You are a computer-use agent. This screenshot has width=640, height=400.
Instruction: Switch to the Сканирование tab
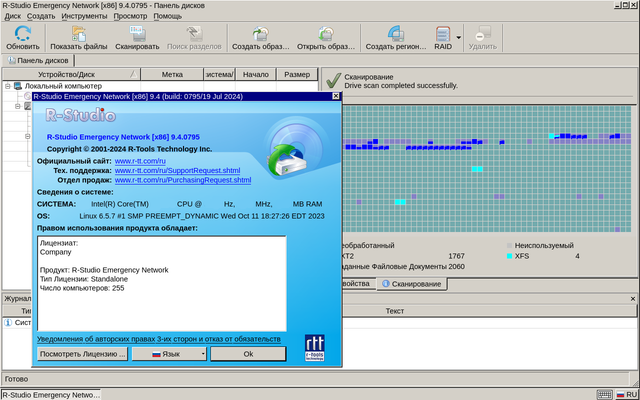point(412,284)
